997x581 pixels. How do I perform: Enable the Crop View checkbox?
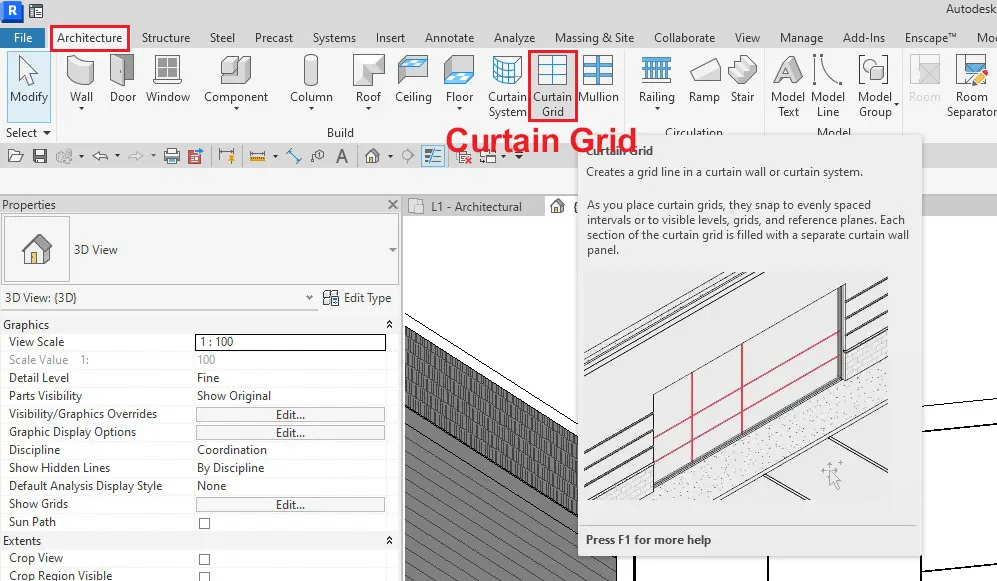pyautogui.click(x=204, y=559)
